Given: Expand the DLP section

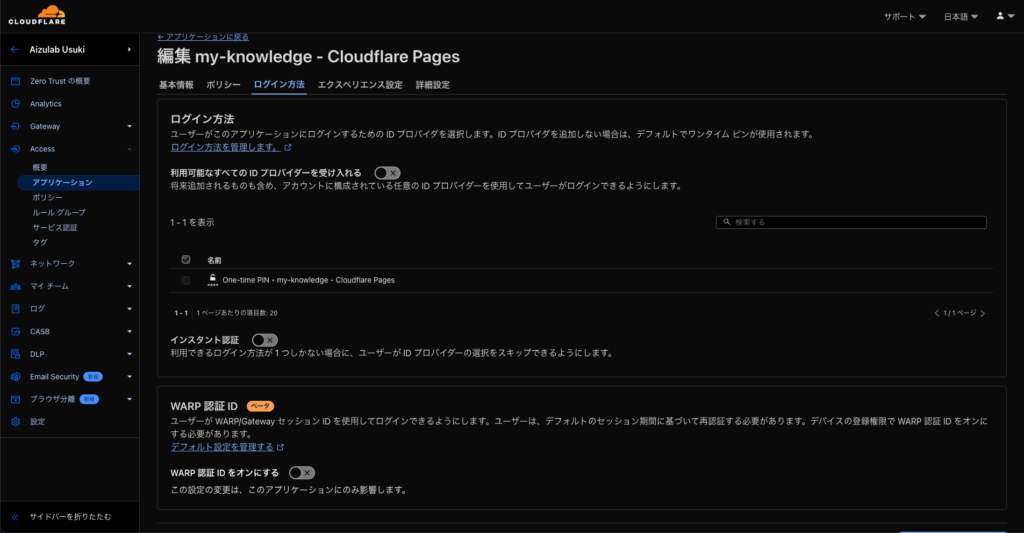Looking at the screenshot, I should click(x=129, y=354).
